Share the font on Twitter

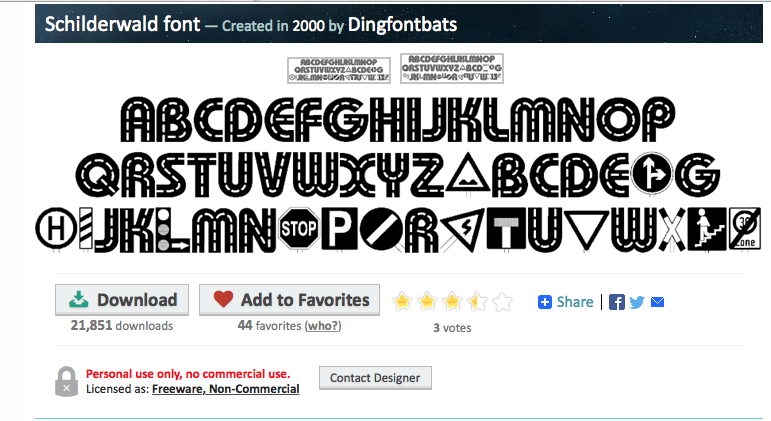[x=637, y=302]
